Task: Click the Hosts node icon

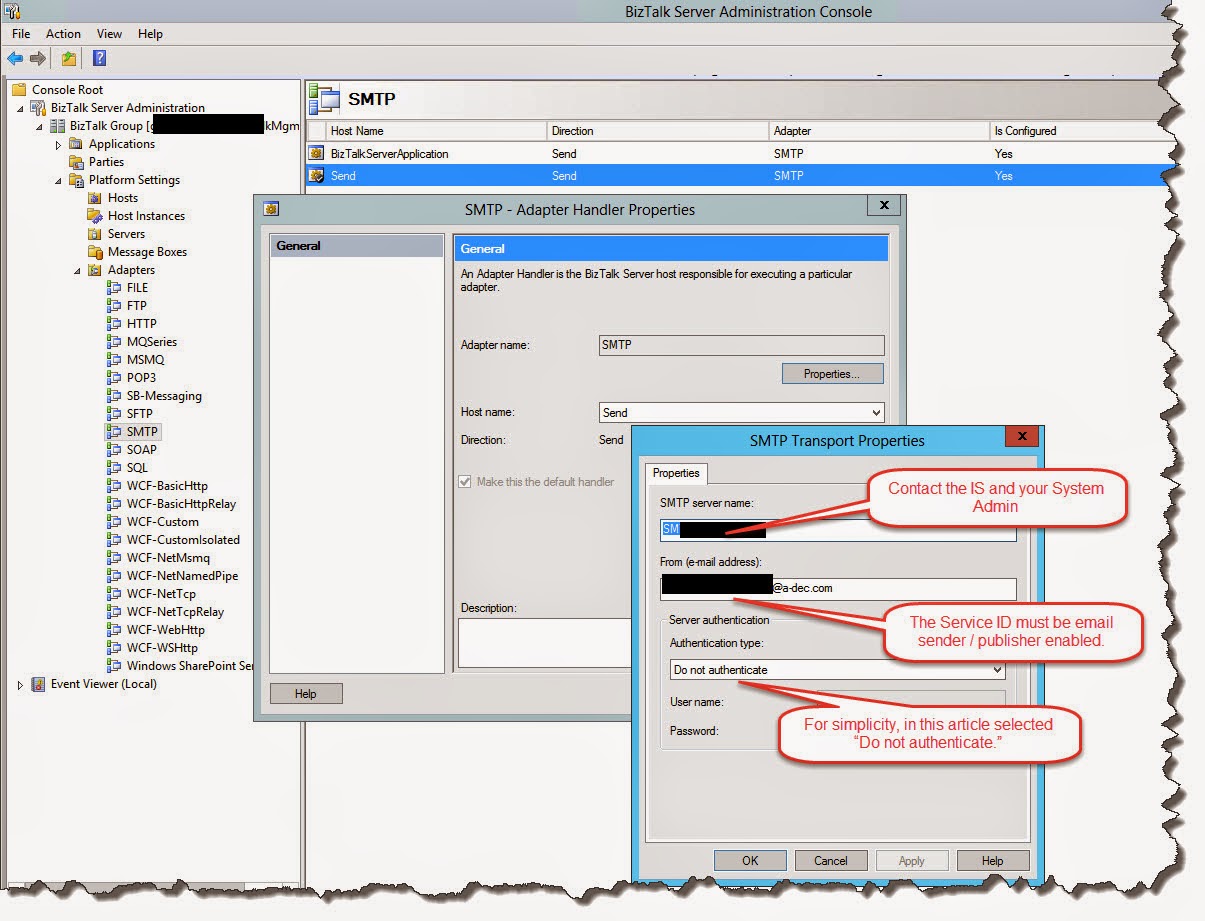Action: pyautogui.click(x=95, y=198)
